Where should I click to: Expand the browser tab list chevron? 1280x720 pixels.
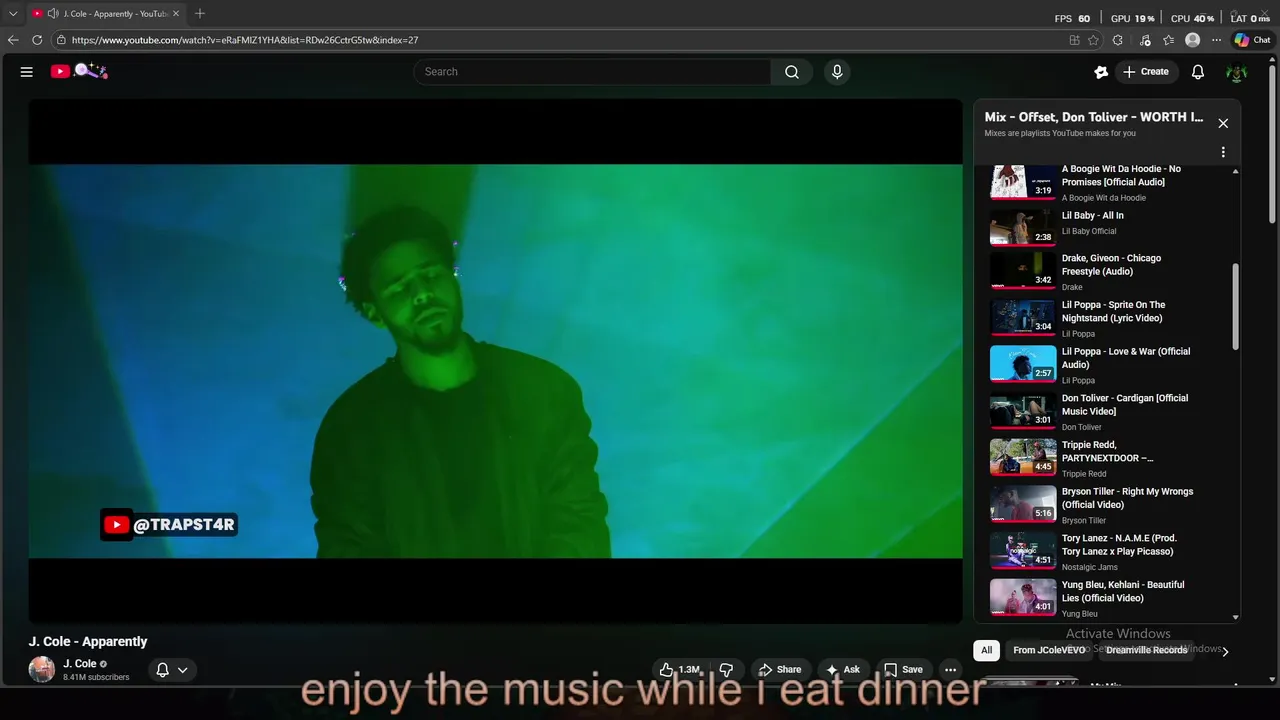pyautogui.click(x=13, y=14)
